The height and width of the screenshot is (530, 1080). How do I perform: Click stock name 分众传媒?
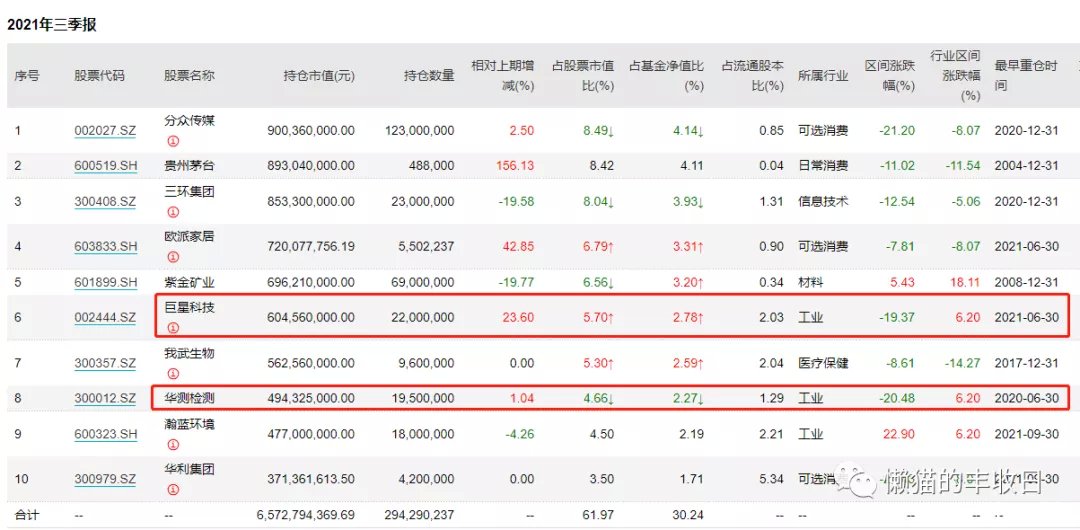pos(189,121)
